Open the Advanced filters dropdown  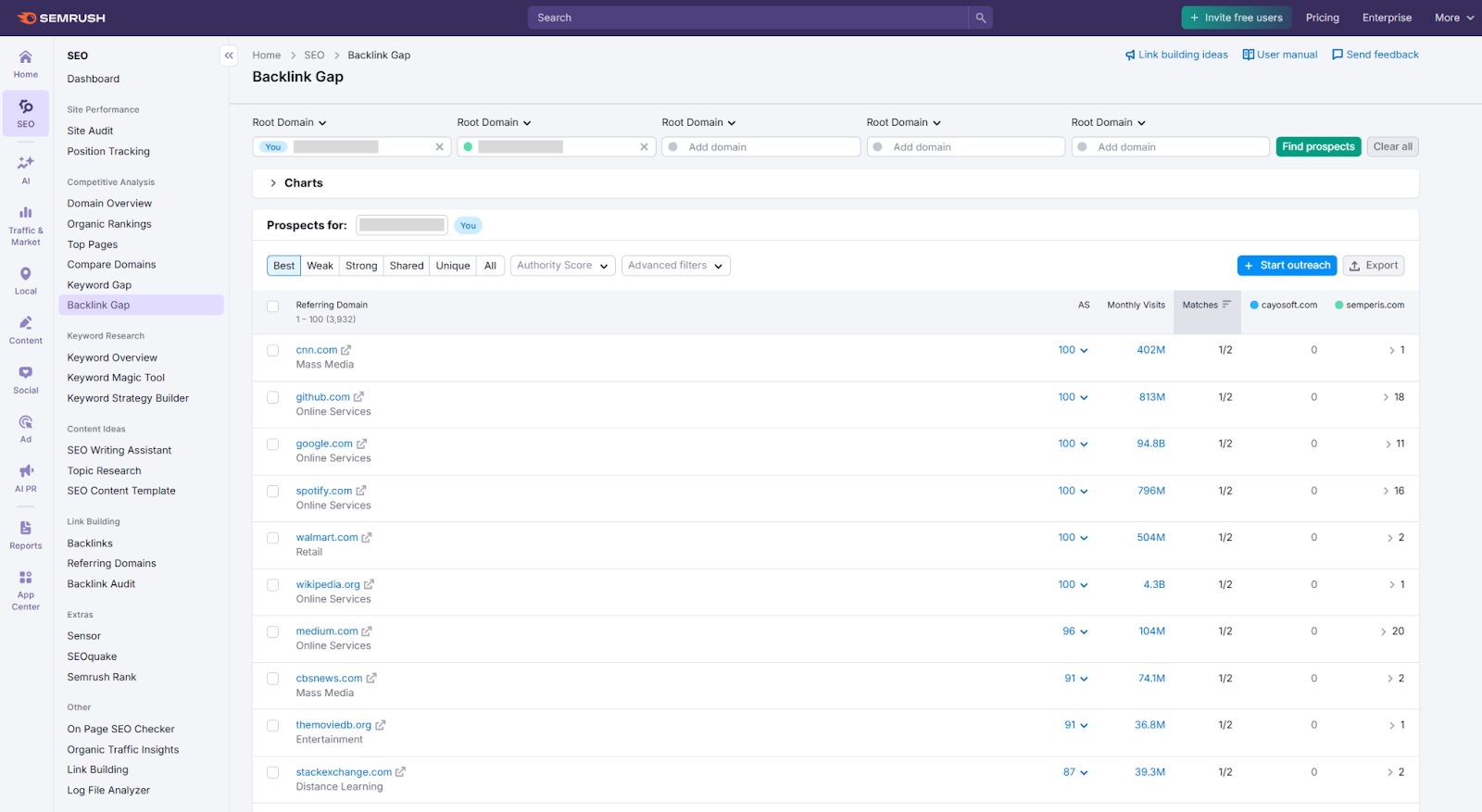676,266
